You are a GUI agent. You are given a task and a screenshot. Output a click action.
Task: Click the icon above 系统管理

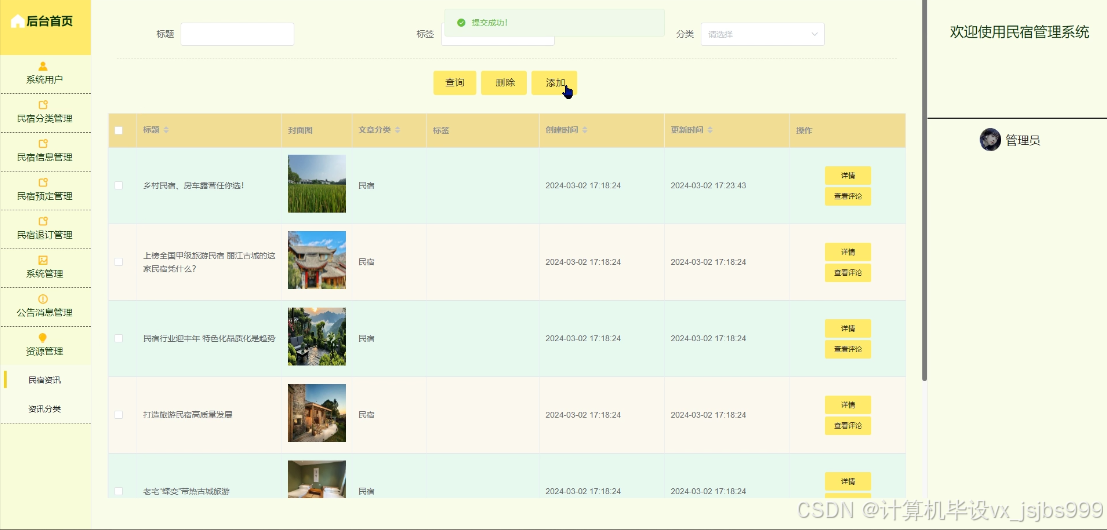coord(43,260)
